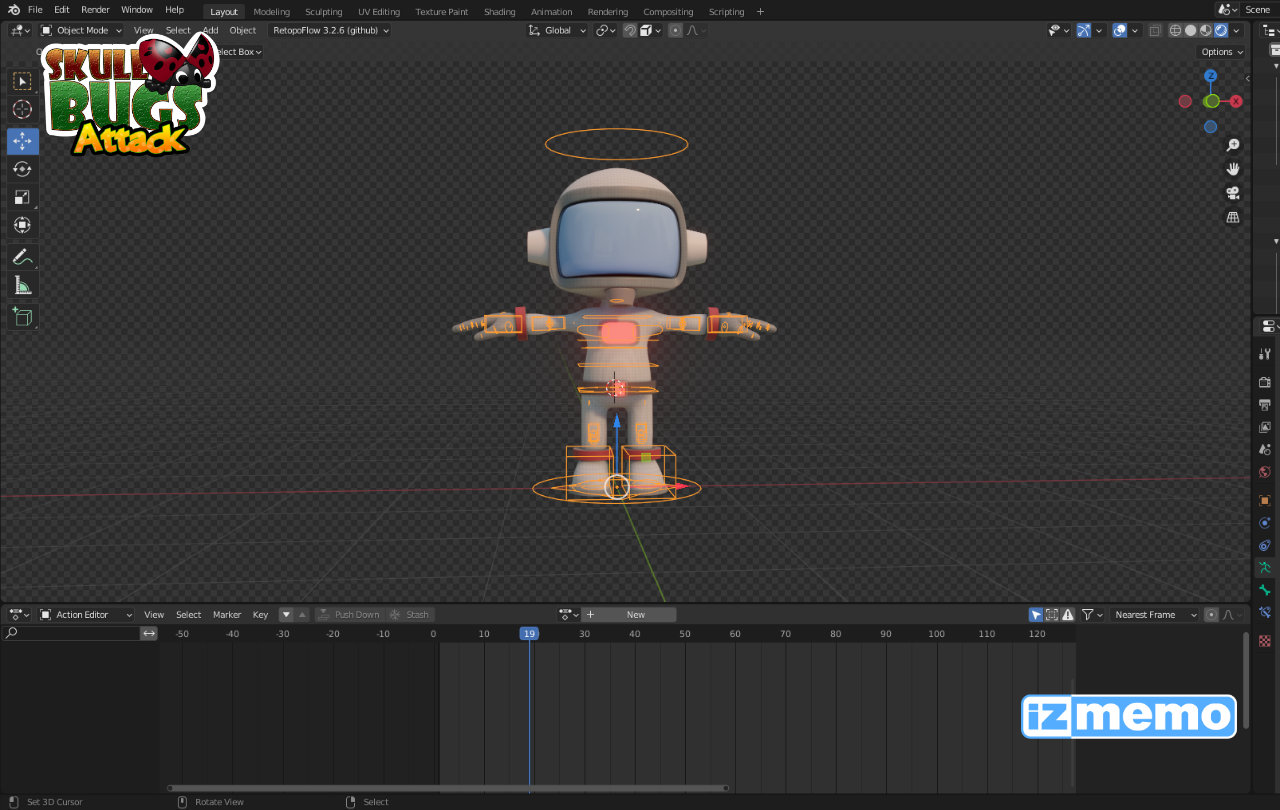Select the Rotate tool

point(22,169)
